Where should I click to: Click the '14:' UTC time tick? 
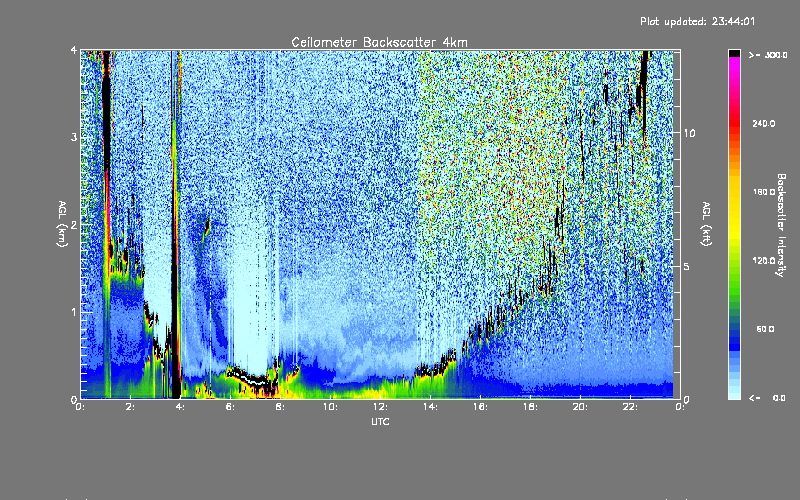pyautogui.click(x=431, y=407)
